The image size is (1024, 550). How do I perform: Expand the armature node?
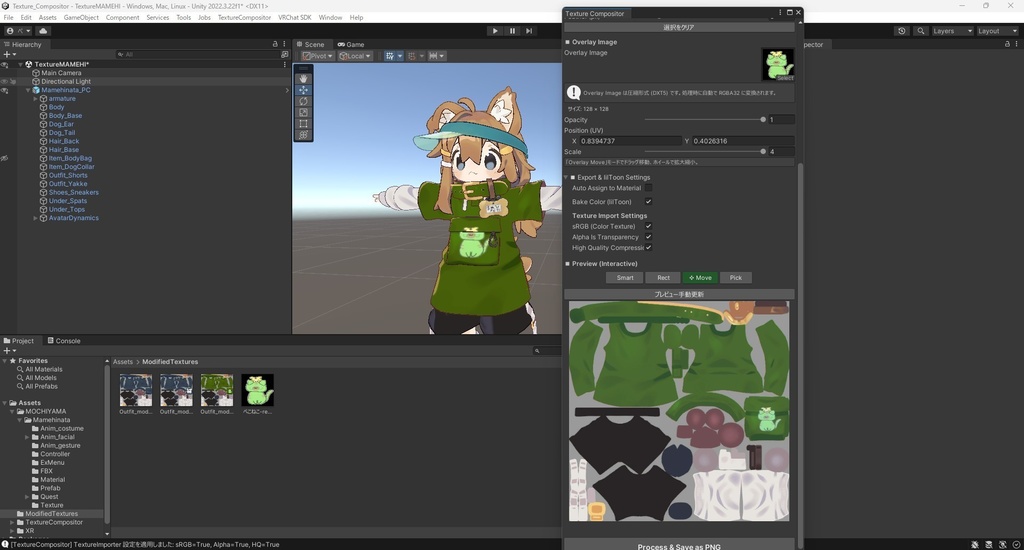[35, 99]
